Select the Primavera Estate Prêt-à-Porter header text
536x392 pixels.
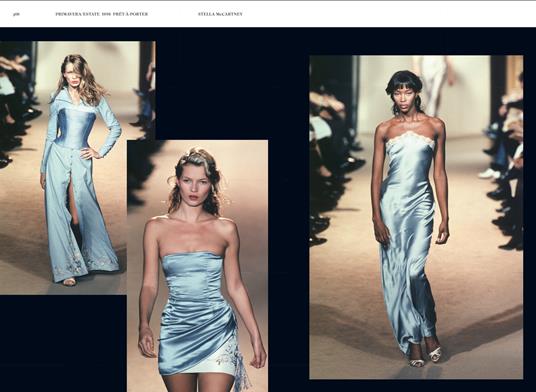102,14
